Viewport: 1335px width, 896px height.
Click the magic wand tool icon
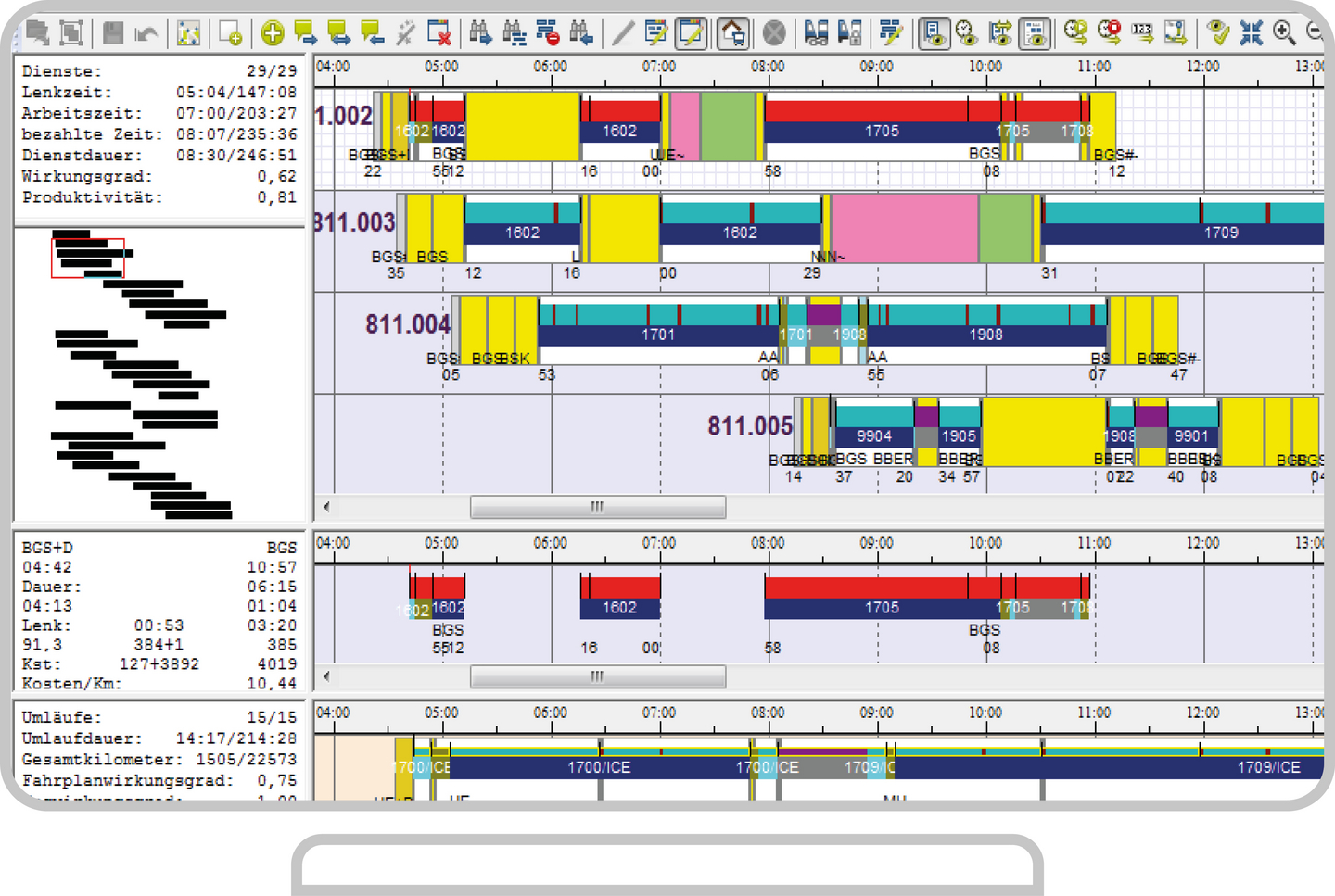point(405,34)
